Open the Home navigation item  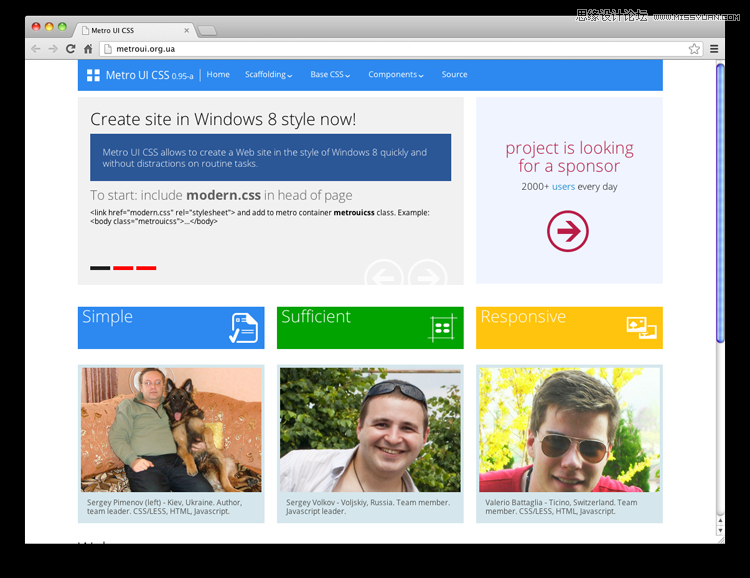[218, 75]
